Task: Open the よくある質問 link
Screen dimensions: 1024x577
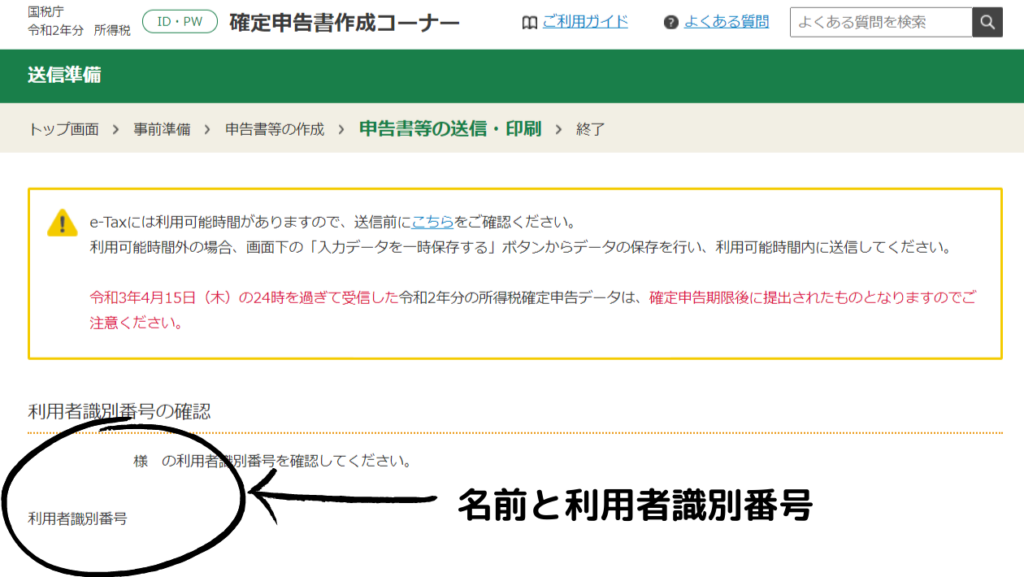Action: coord(726,22)
